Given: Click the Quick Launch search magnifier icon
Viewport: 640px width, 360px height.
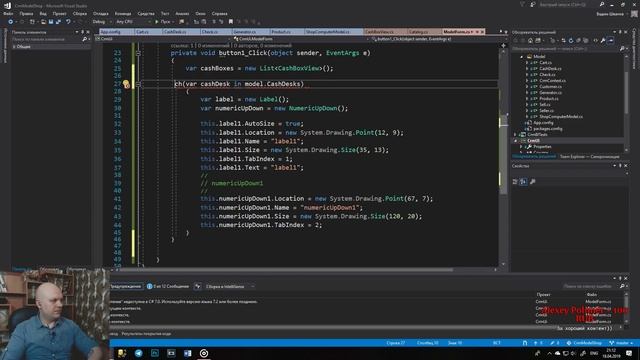Looking at the screenshot, I should click(602, 4).
